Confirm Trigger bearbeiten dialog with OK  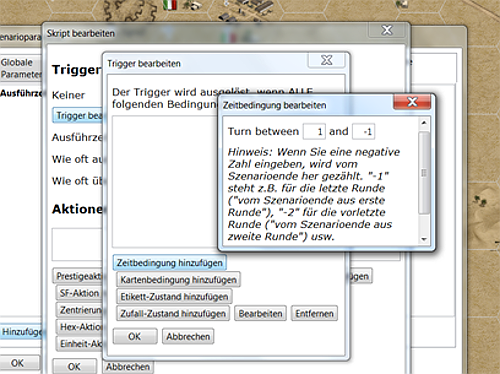pos(135,336)
